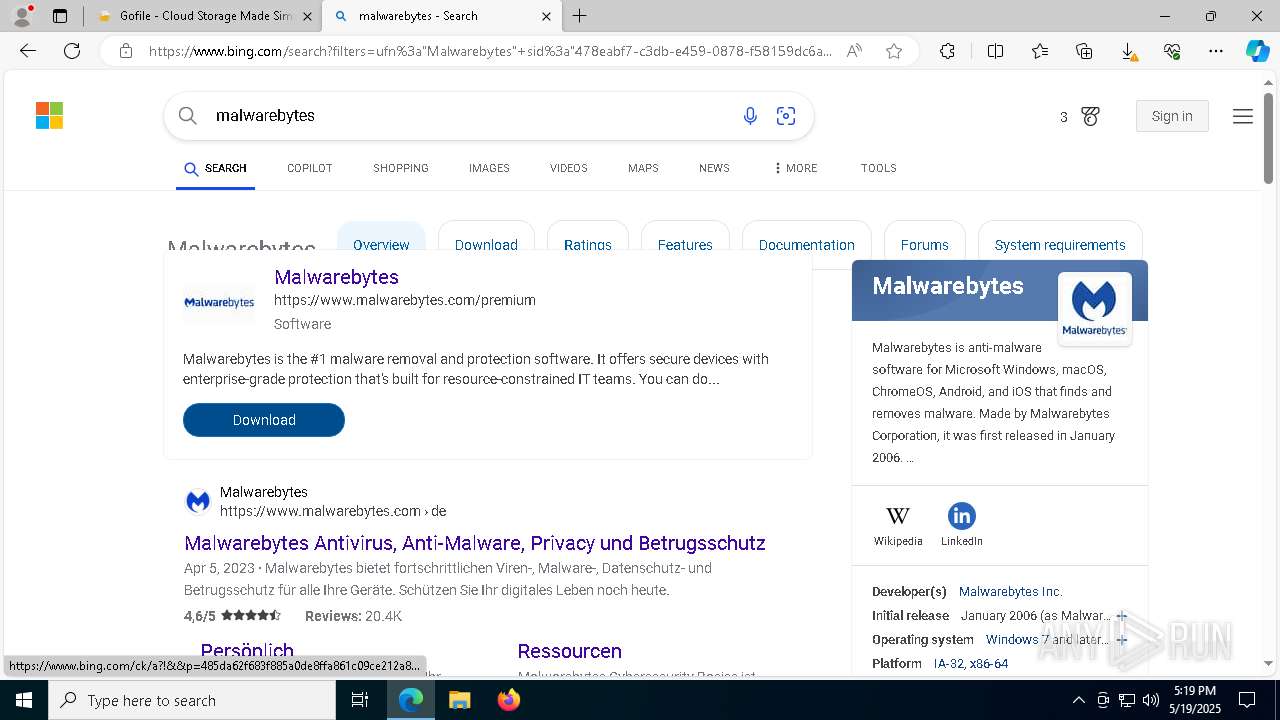Open the Collections icon

[x=1084, y=51]
